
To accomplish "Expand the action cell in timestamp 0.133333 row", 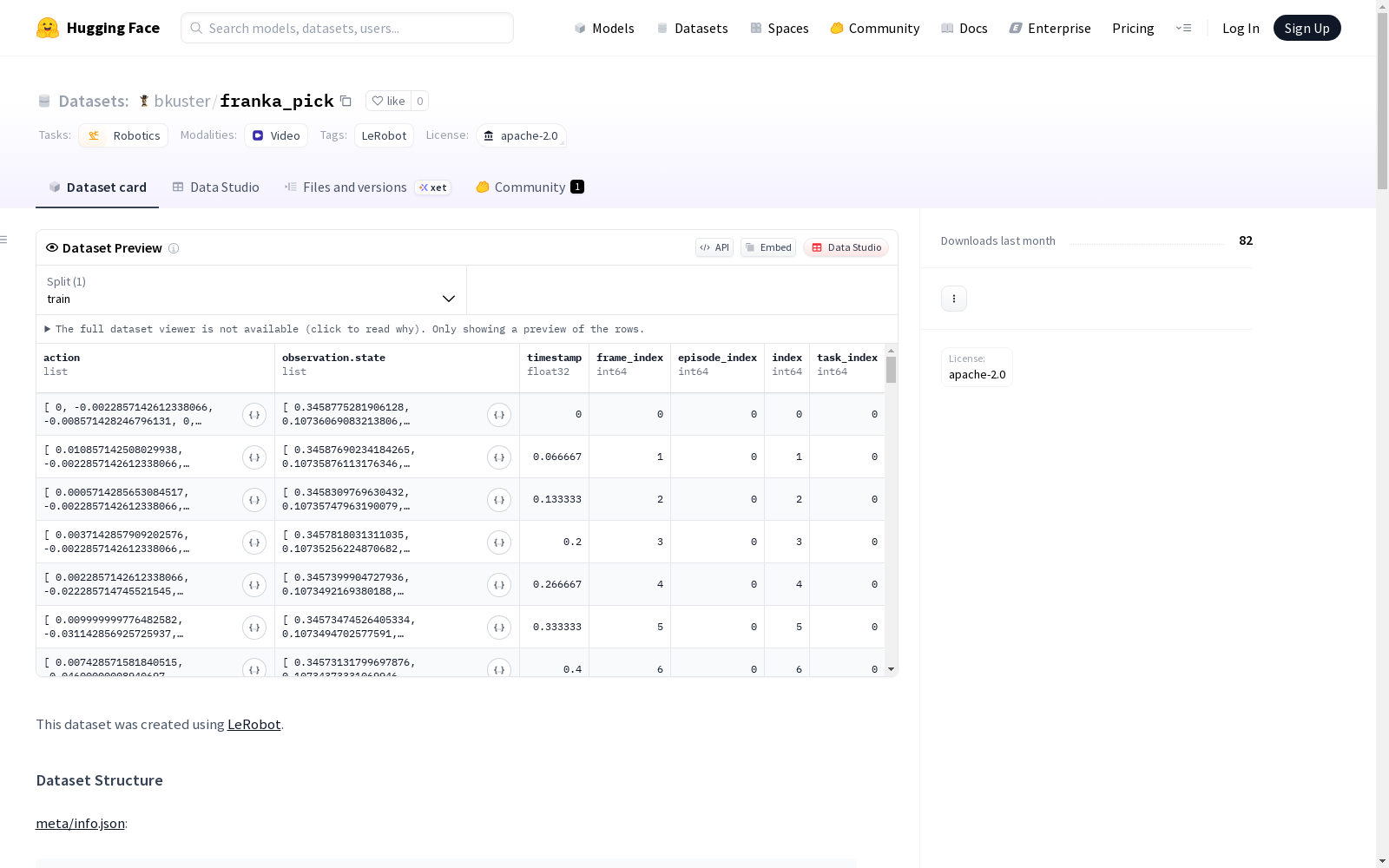I will click(x=254, y=500).
